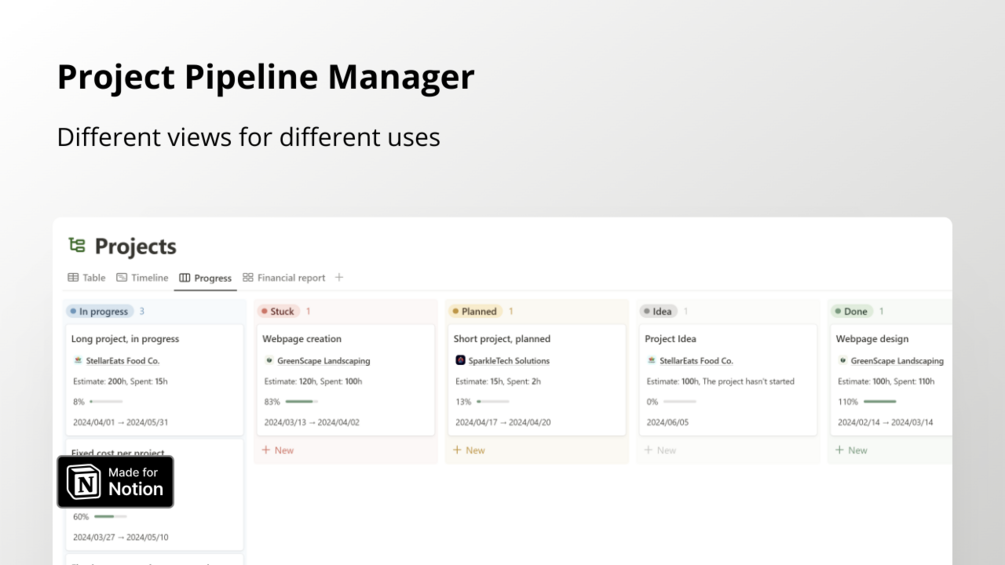Click the Stuck status group label
The width and height of the screenshot is (1005, 565).
[x=278, y=312]
